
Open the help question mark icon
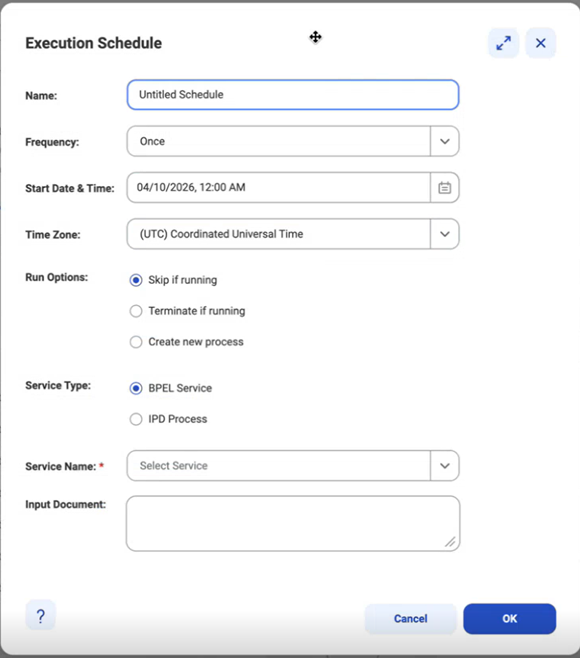coord(41,616)
